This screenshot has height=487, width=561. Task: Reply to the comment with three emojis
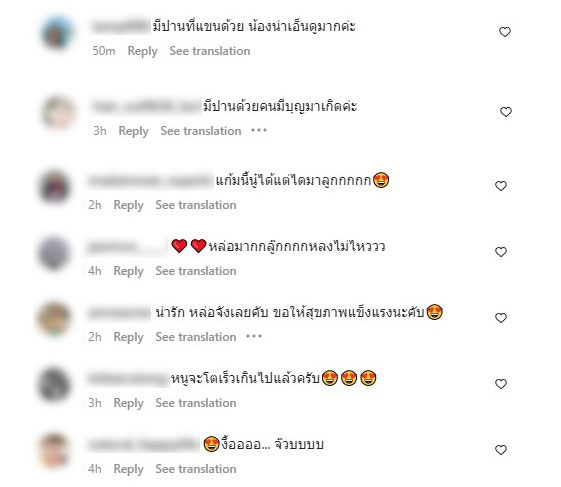pos(128,403)
